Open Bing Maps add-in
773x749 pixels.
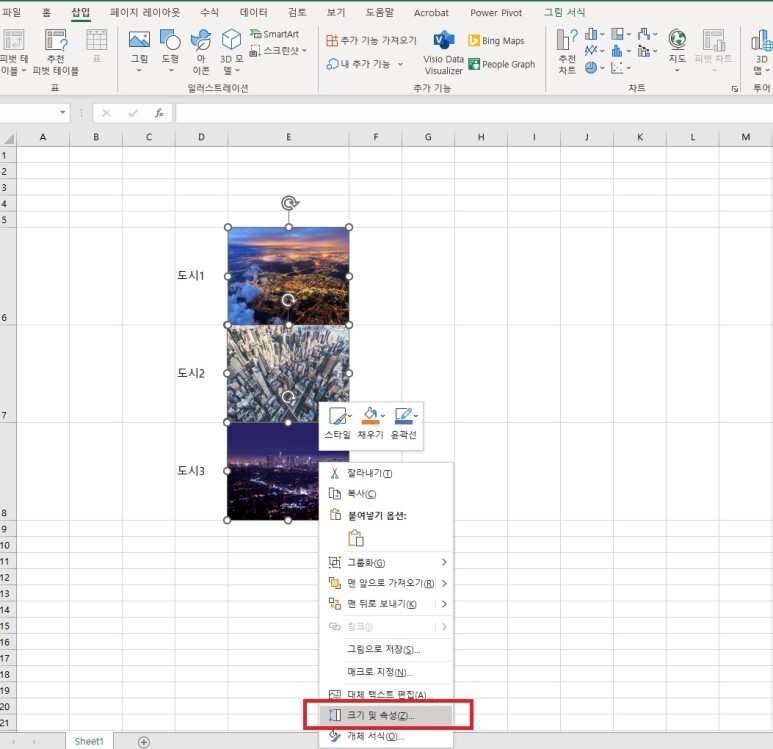tap(496, 40)
